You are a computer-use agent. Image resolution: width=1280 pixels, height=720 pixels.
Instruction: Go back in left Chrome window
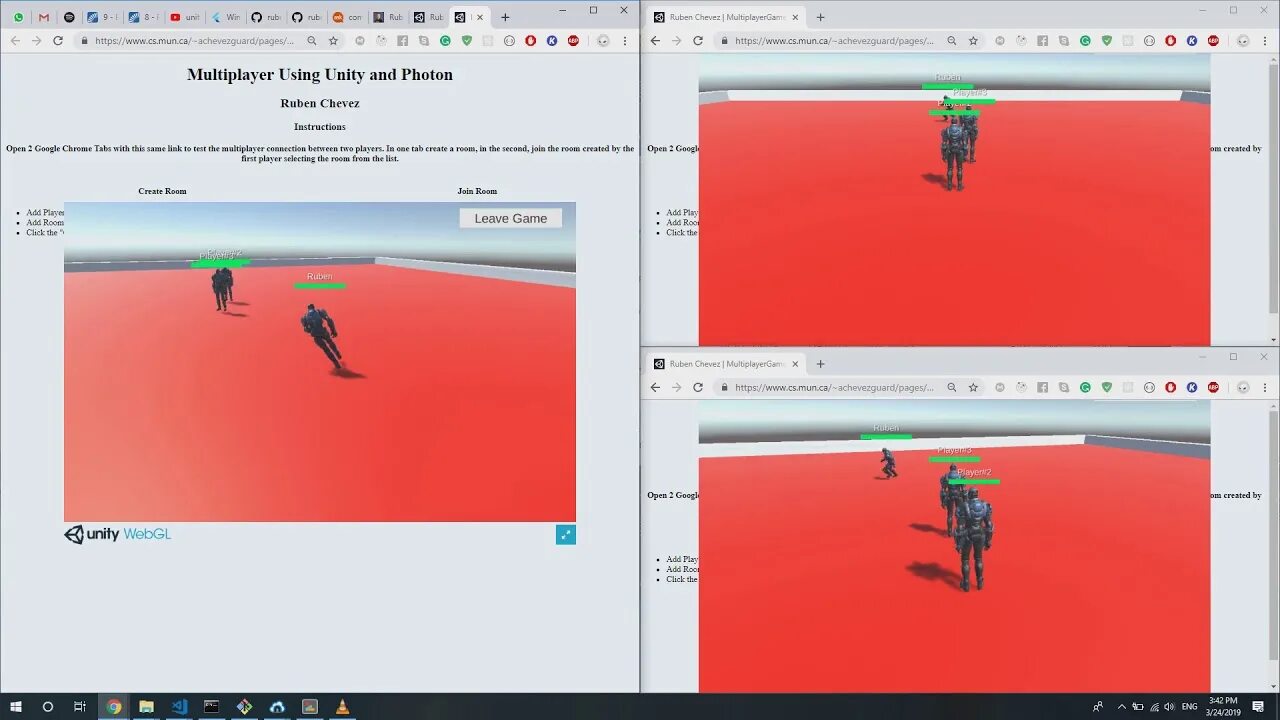click(x=15, y=41)
